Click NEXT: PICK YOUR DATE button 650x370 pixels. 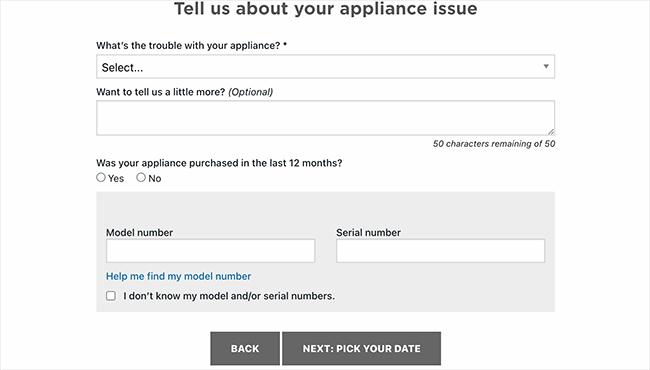coord(361,348)
